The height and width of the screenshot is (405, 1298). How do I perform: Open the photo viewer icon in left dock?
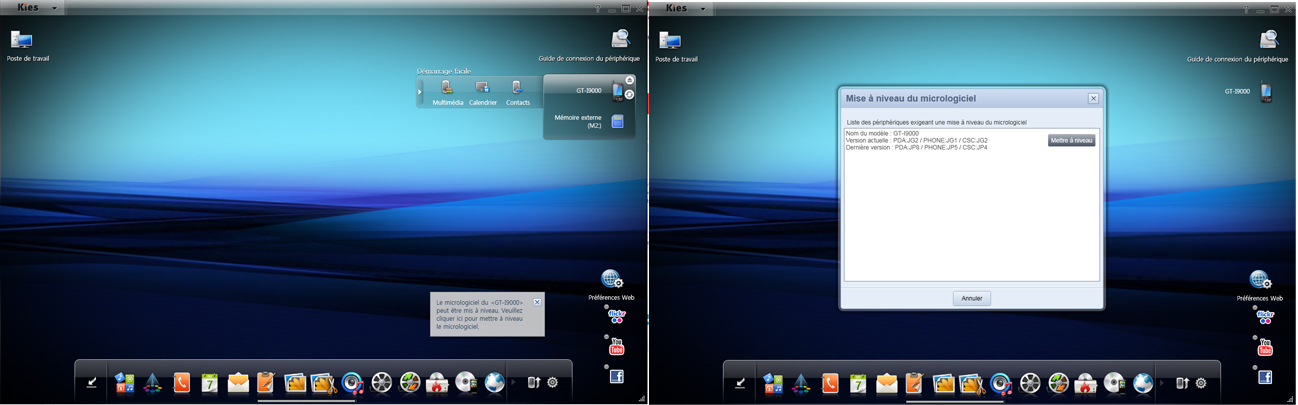(295, 382)
